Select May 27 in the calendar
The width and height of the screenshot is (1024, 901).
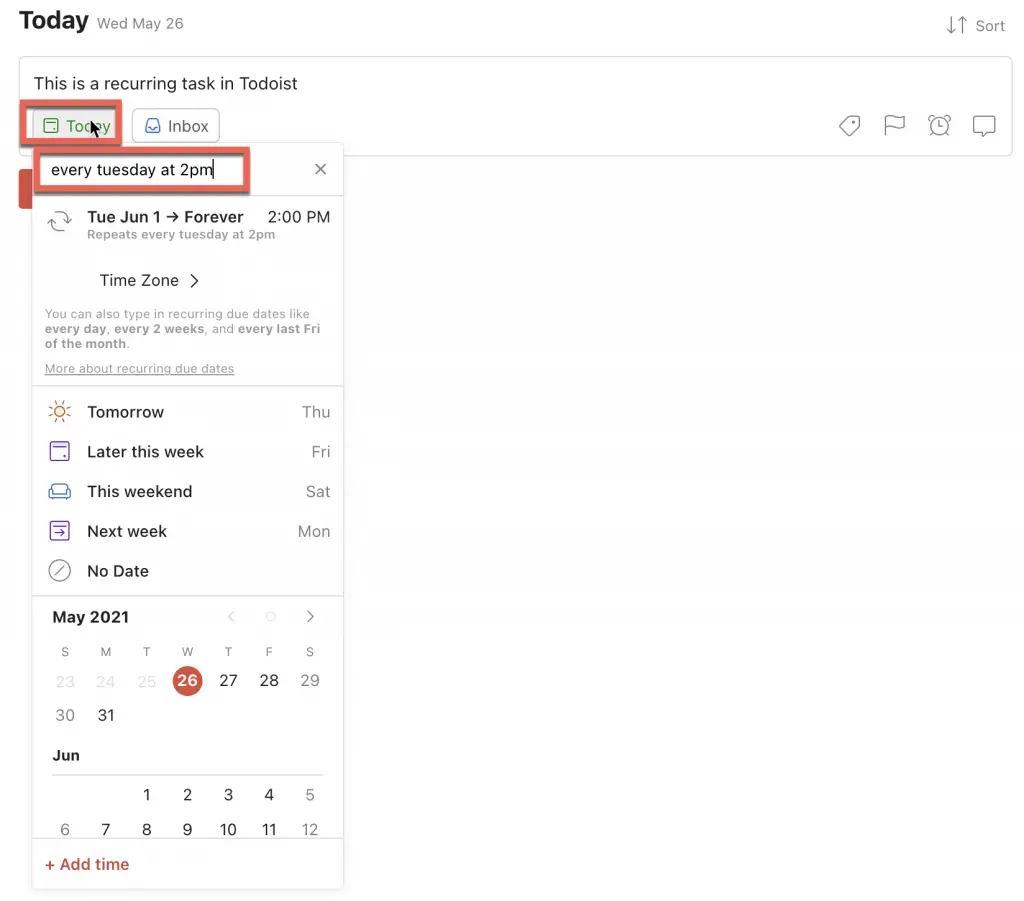tap(228, 680)
